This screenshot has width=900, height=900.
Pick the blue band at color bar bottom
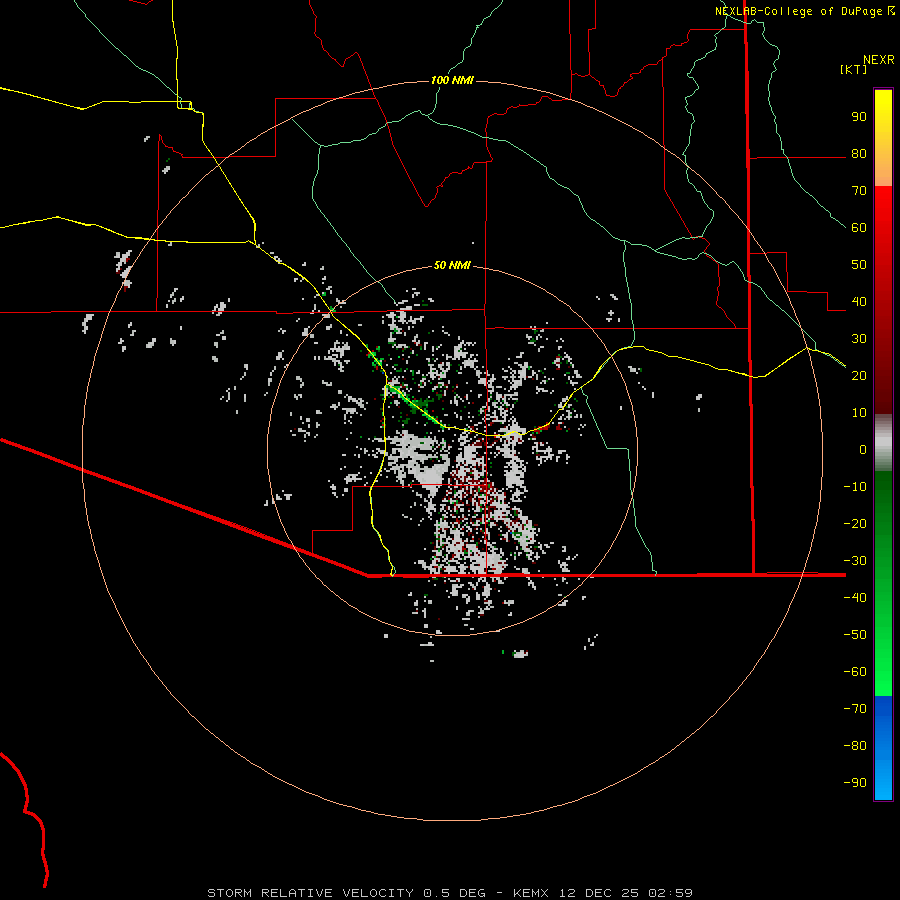click(x=883, y=748)
